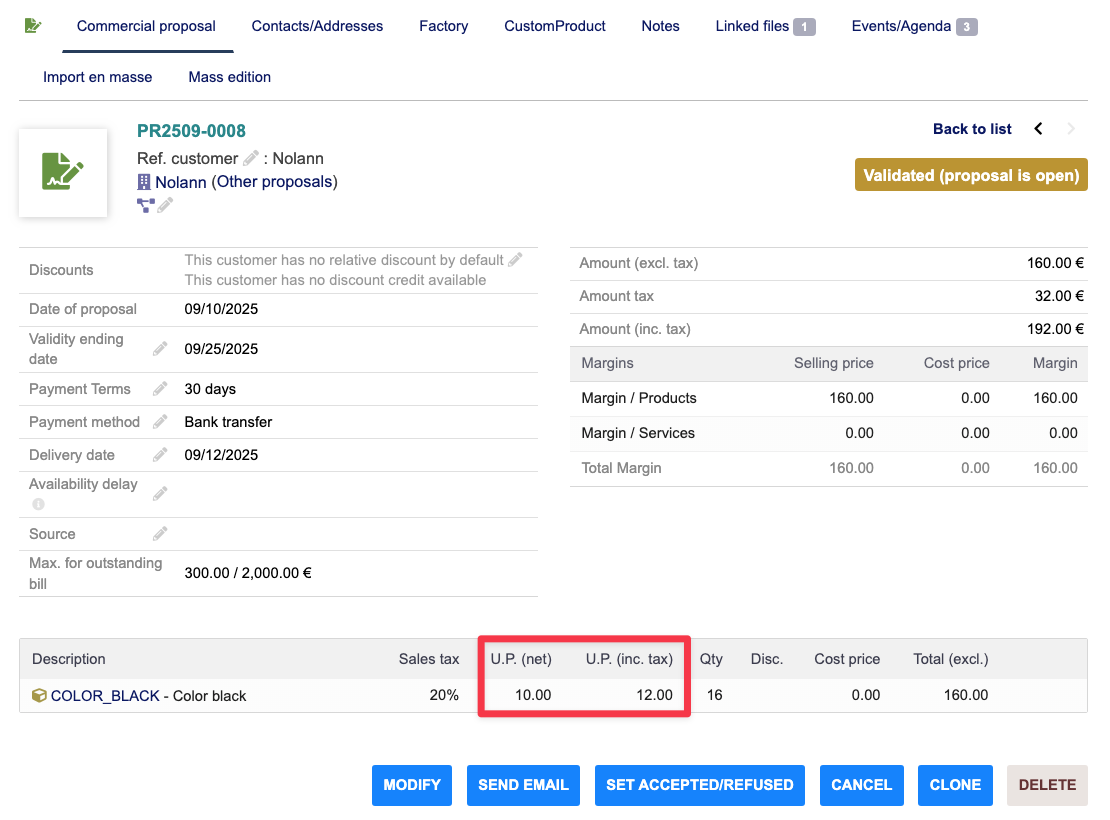Open the Other proposals link
This screenshot has height=820, width=1110.
point(274,182)
